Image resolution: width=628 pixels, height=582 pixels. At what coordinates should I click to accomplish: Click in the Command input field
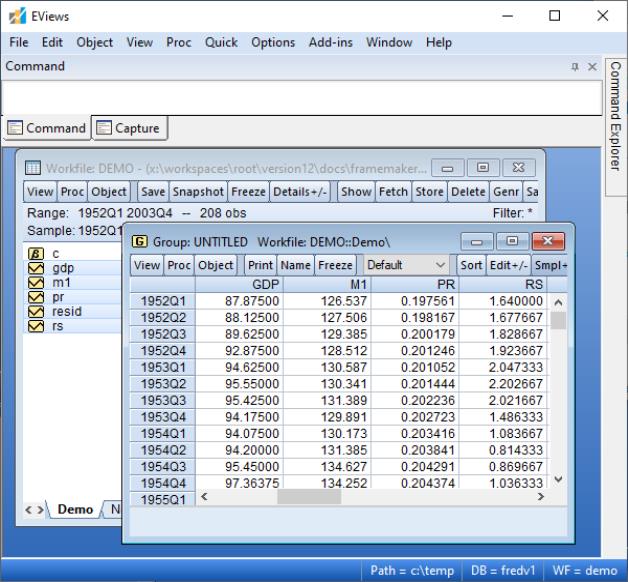[x=300, y=97]
